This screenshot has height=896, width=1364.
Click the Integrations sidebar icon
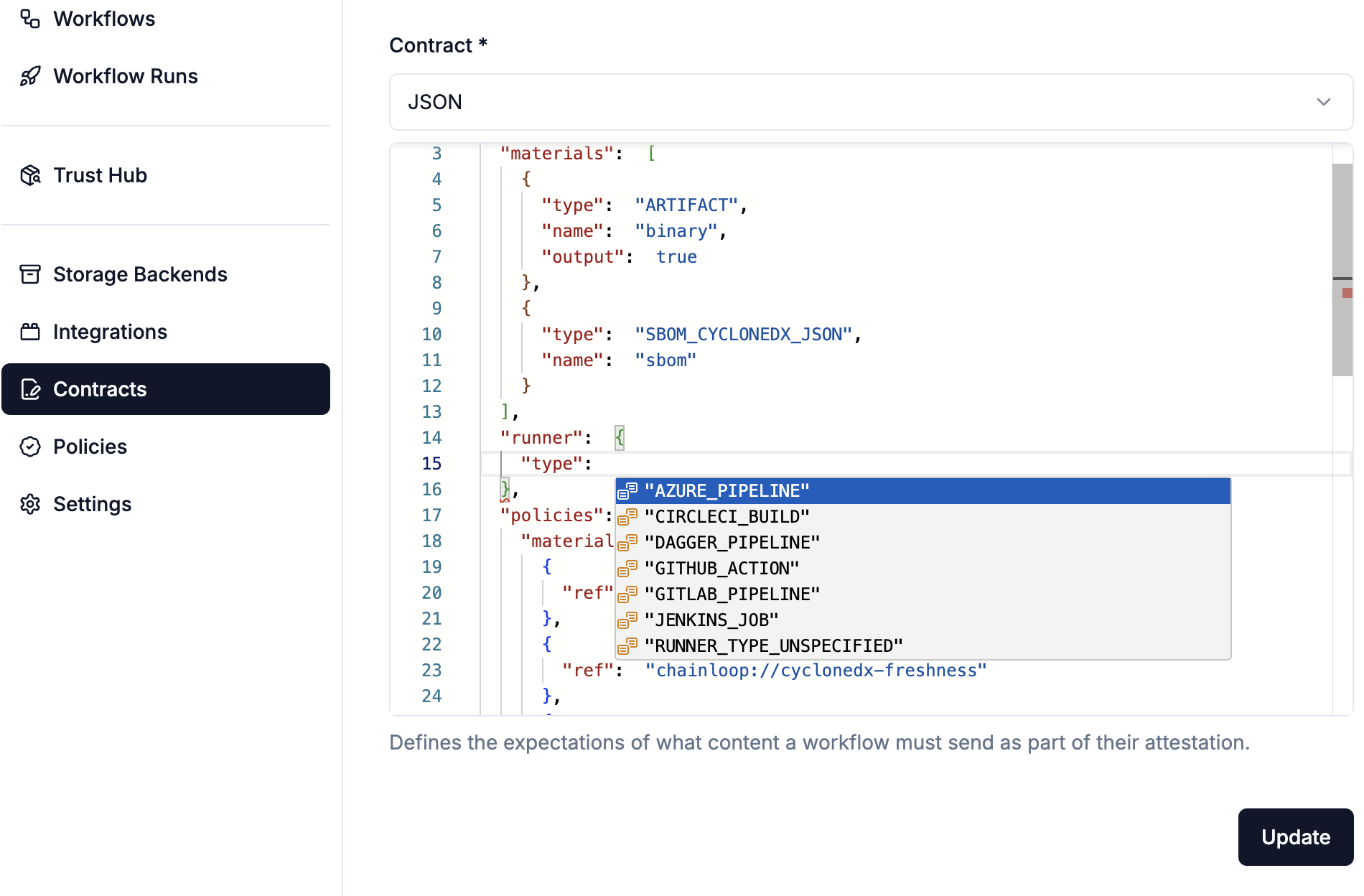pos(30,332)
